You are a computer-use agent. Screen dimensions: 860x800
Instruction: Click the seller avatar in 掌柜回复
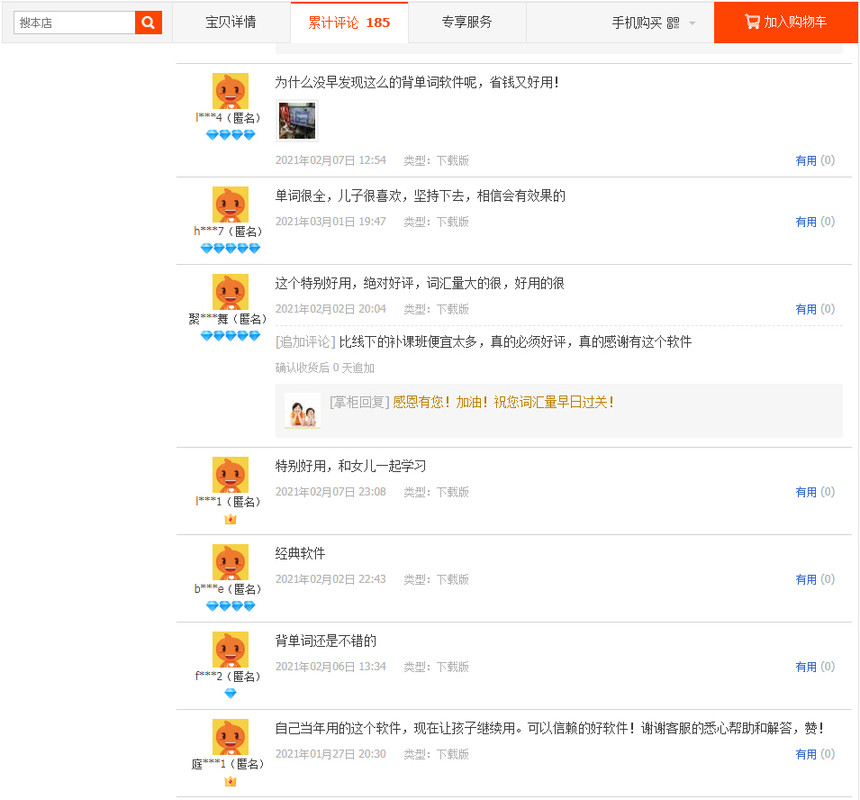pos(303,411)
